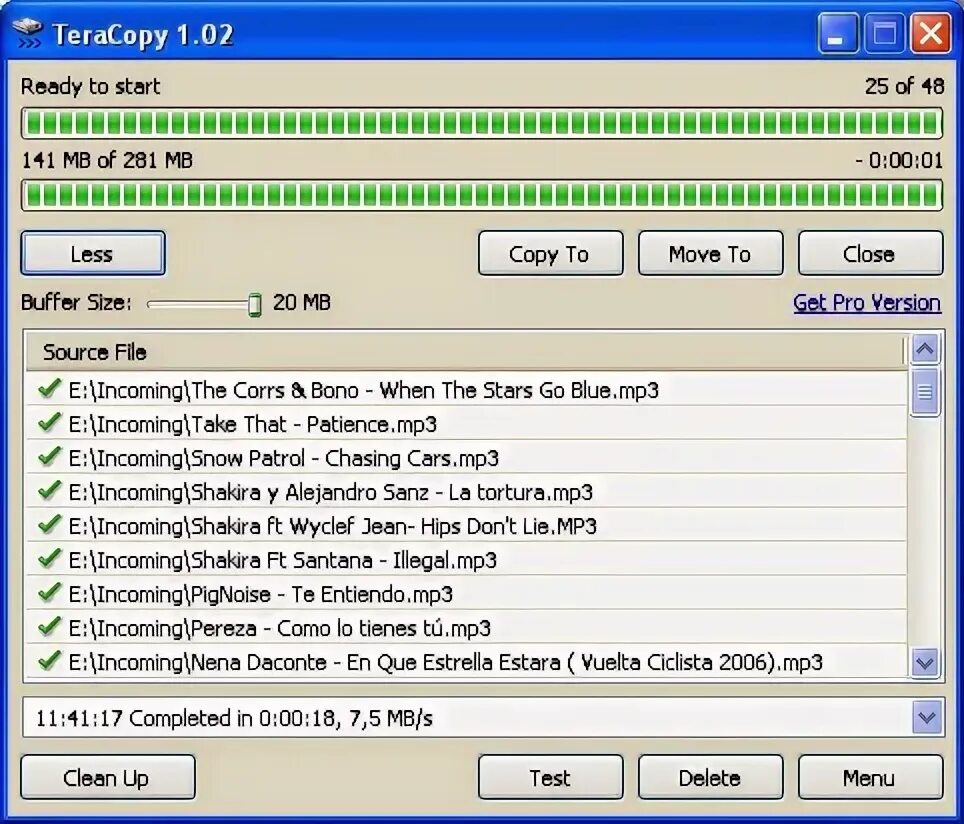Image resolution: width=964 pixels, height=824 pixels.
Task: Click checkmark beside Shakira ft Wyclef Jean file
Action: click(49, 525)
